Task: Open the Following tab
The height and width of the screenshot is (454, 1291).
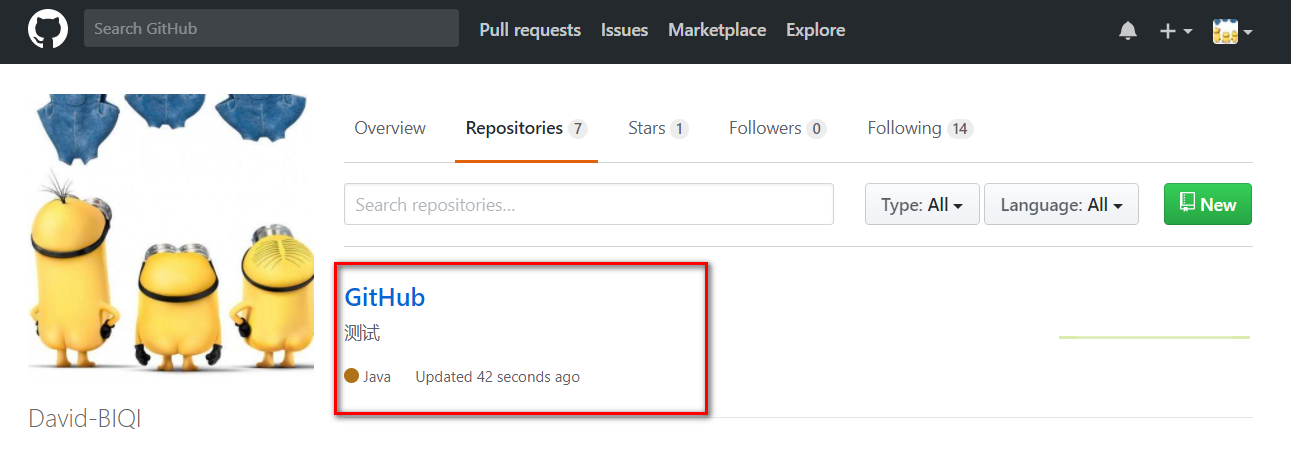Action: (920, 128)
